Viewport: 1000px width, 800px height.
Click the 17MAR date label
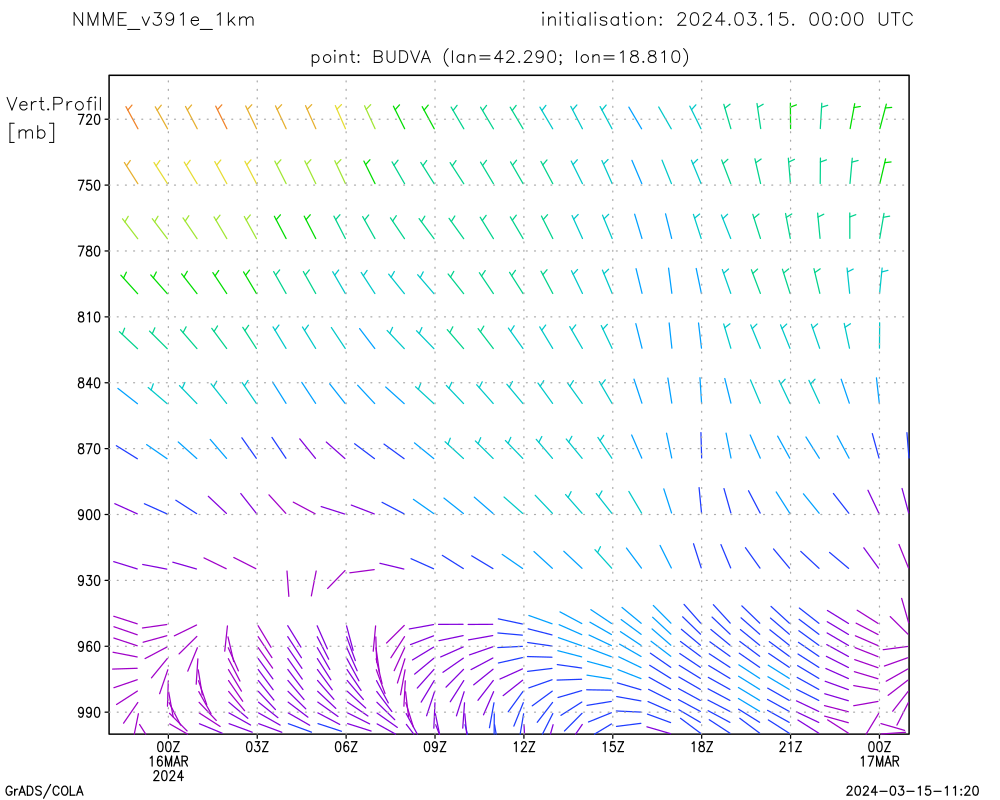[x=879, y=762]
